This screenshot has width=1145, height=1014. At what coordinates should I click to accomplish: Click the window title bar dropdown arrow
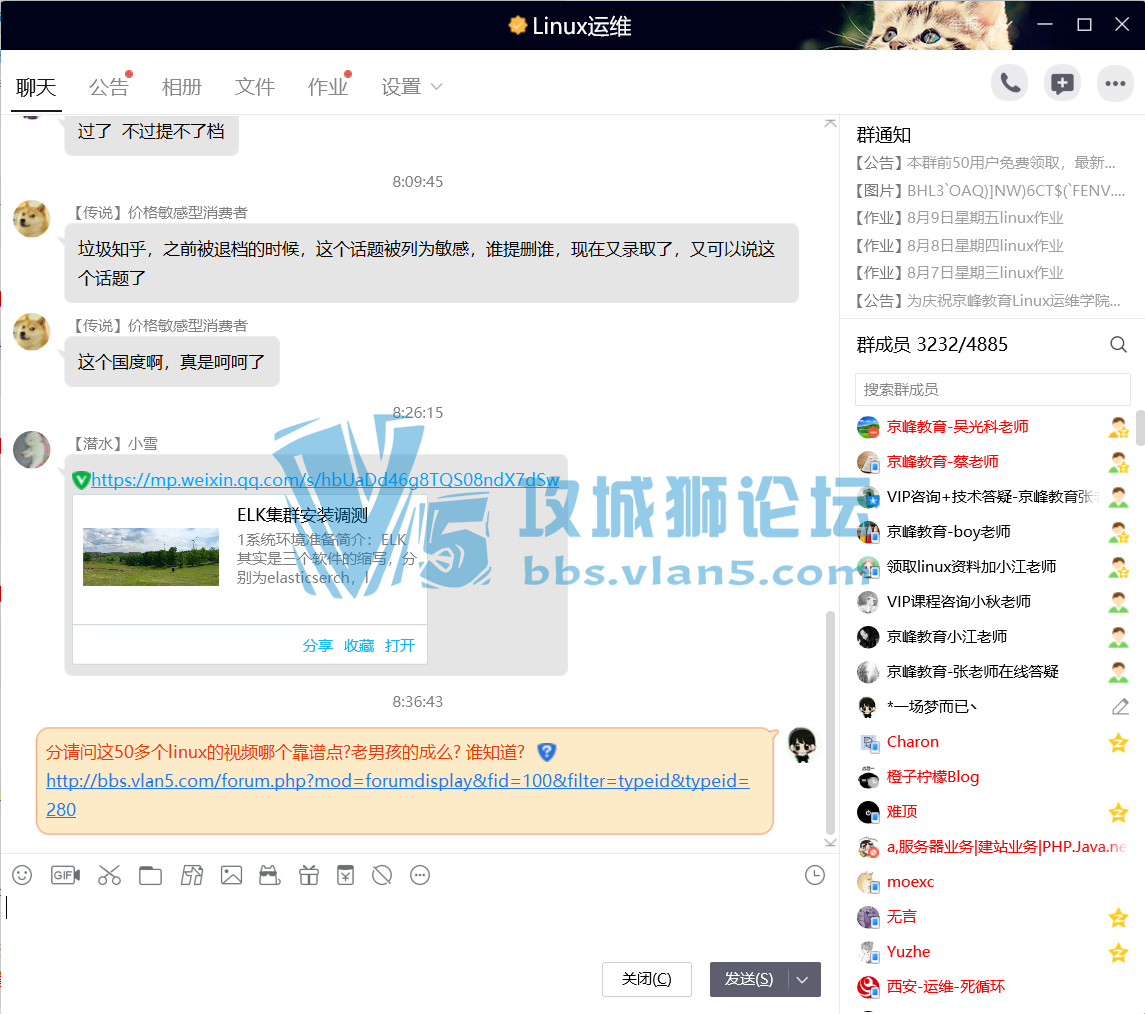pyautogui.click(x=1008, y=25)
